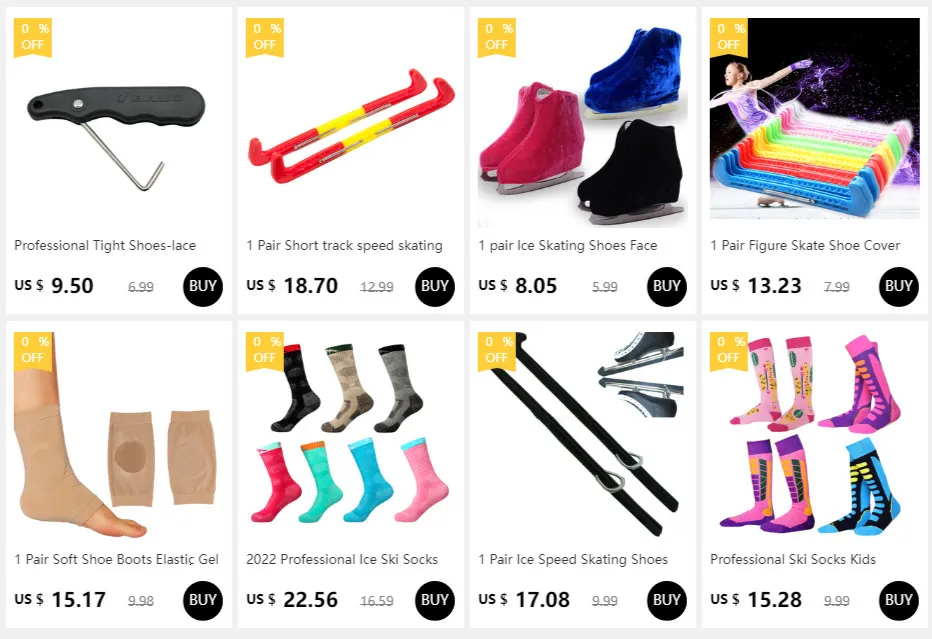Viewport: 932px width, 639px height.
Task: Click BUY for 2022 Professional Ice Ski Socks
Action: pos(434,600)
